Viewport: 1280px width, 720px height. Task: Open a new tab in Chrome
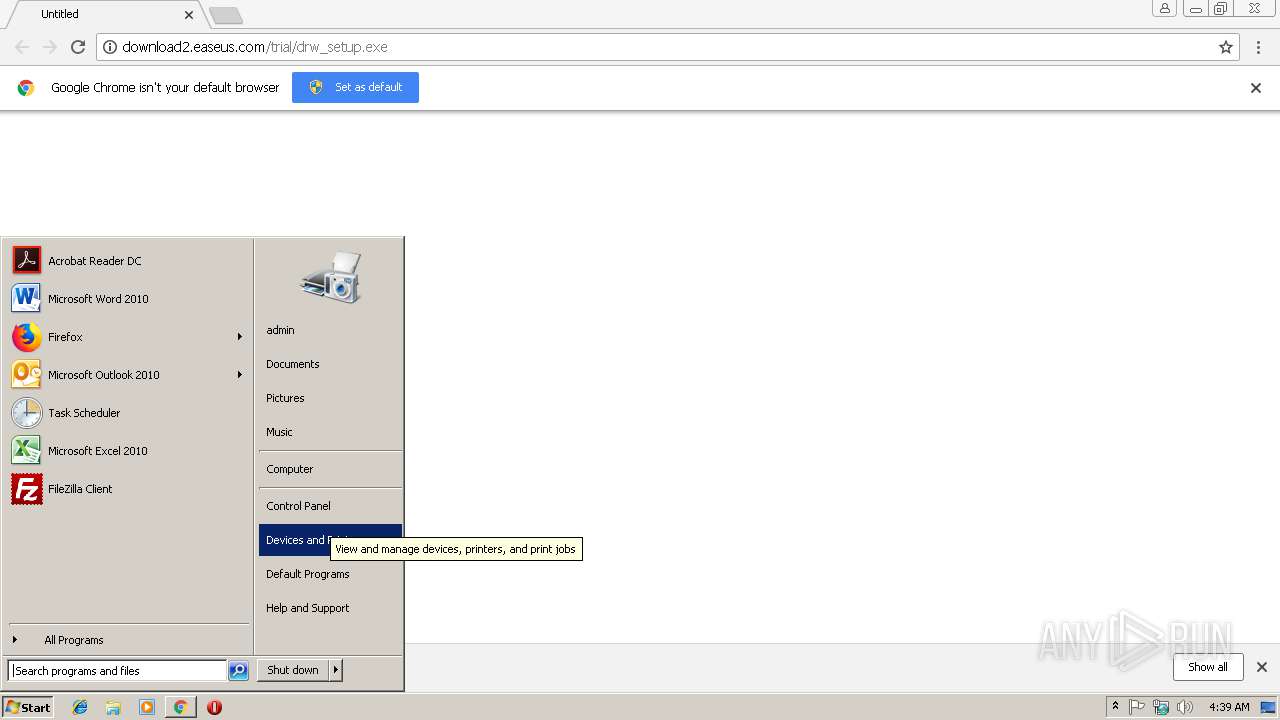[226, 15]
